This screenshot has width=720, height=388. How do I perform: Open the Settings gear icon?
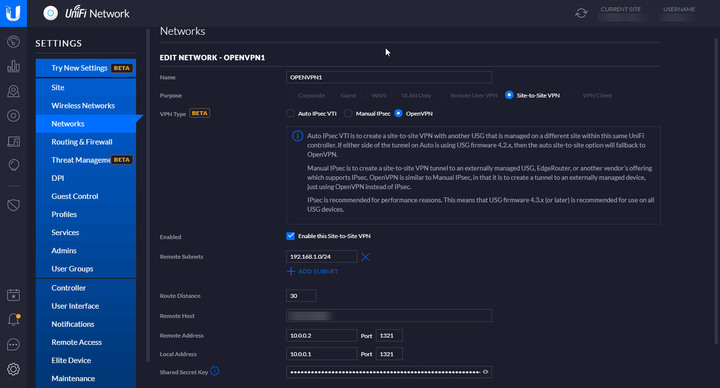coord(13,369)
